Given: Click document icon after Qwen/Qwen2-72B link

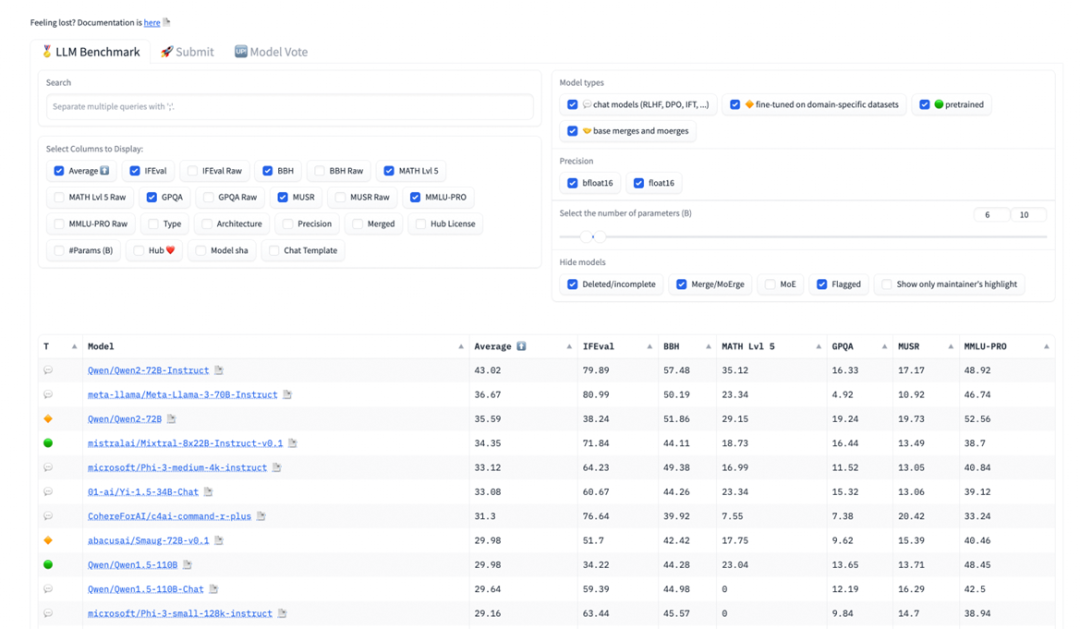Looking at the screenshot, I should coord(172,418).
